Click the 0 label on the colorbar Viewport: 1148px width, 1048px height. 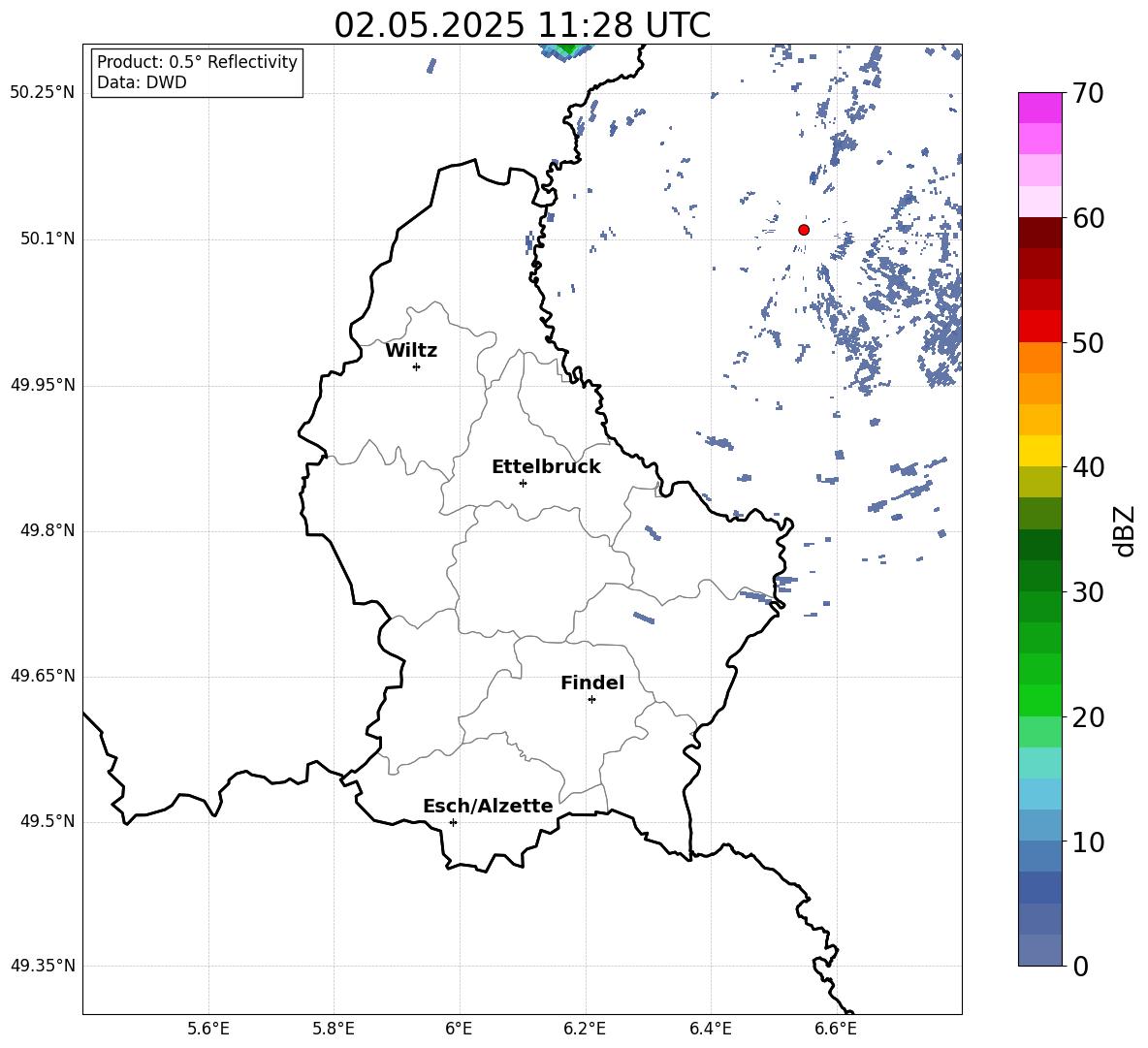1080,966
